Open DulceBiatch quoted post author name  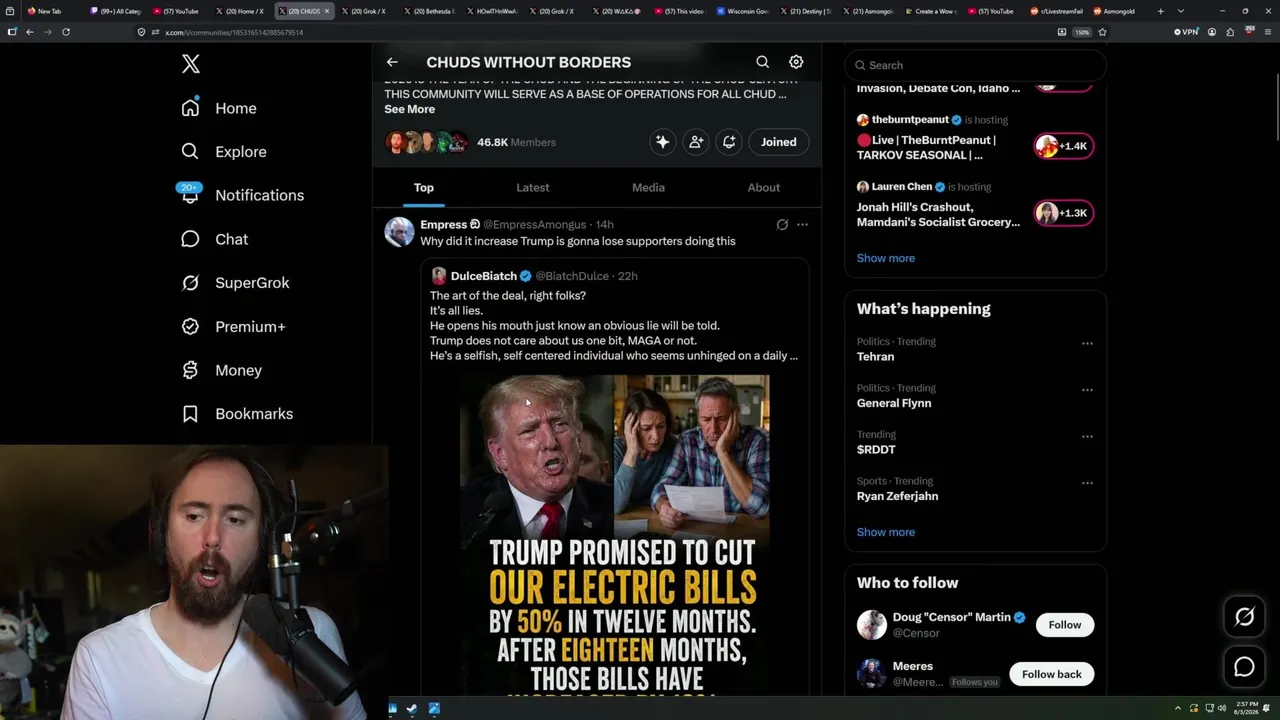coord(484,276)
